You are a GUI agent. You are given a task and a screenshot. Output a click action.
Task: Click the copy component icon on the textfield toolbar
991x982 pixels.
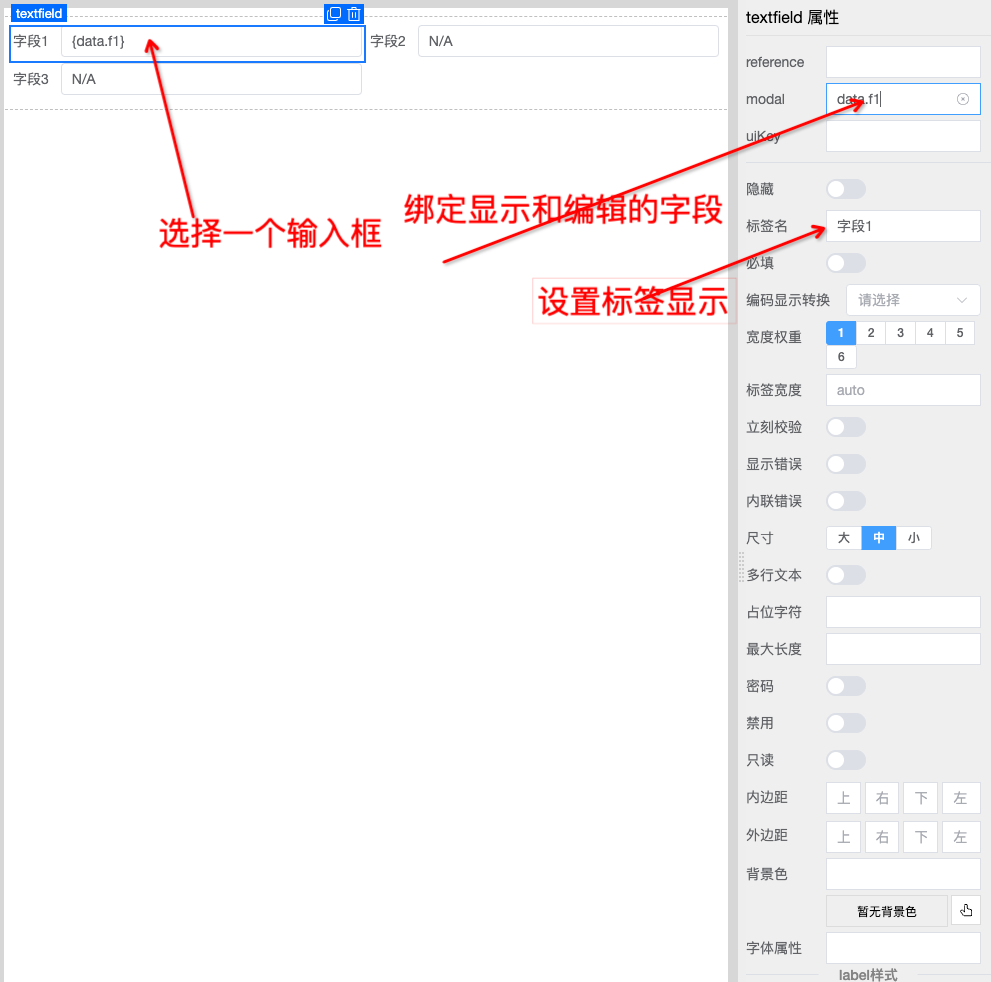(x=334, y=13)
